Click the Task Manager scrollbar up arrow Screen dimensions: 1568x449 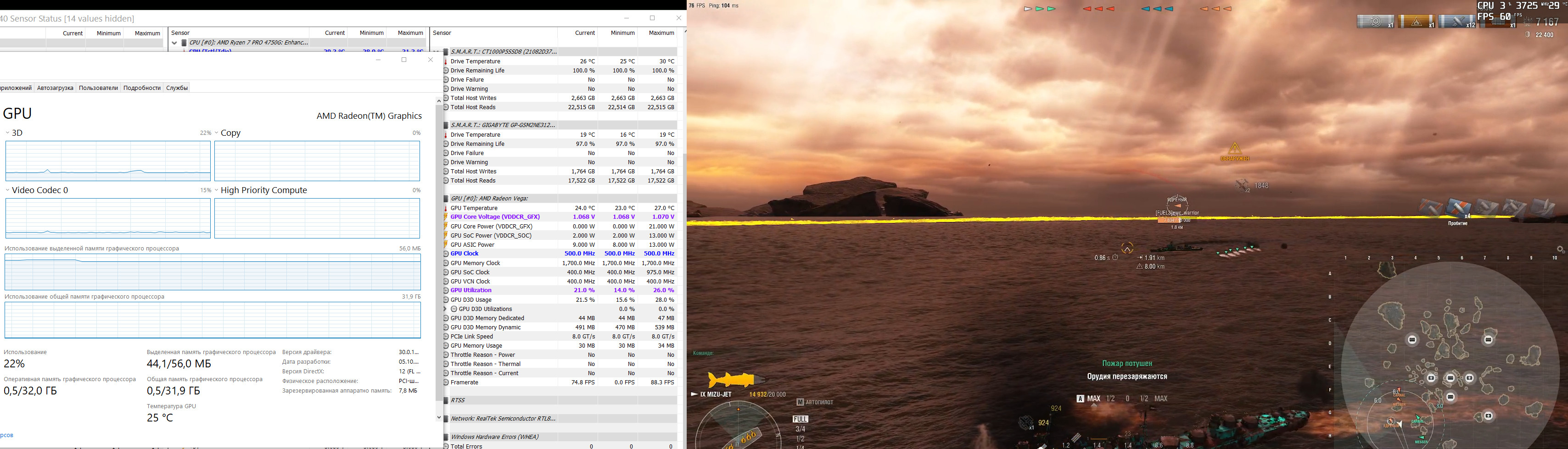click(x=439, y=101)
